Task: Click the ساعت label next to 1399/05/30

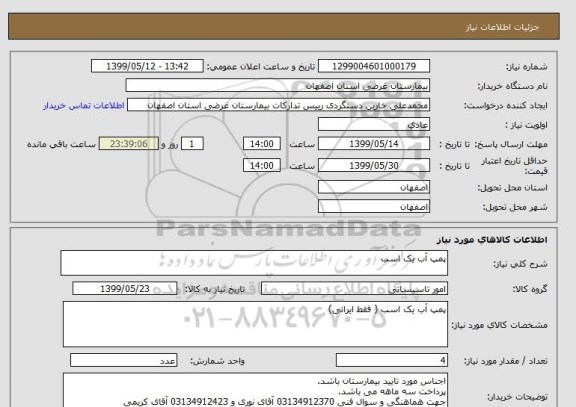Action: 302,166
